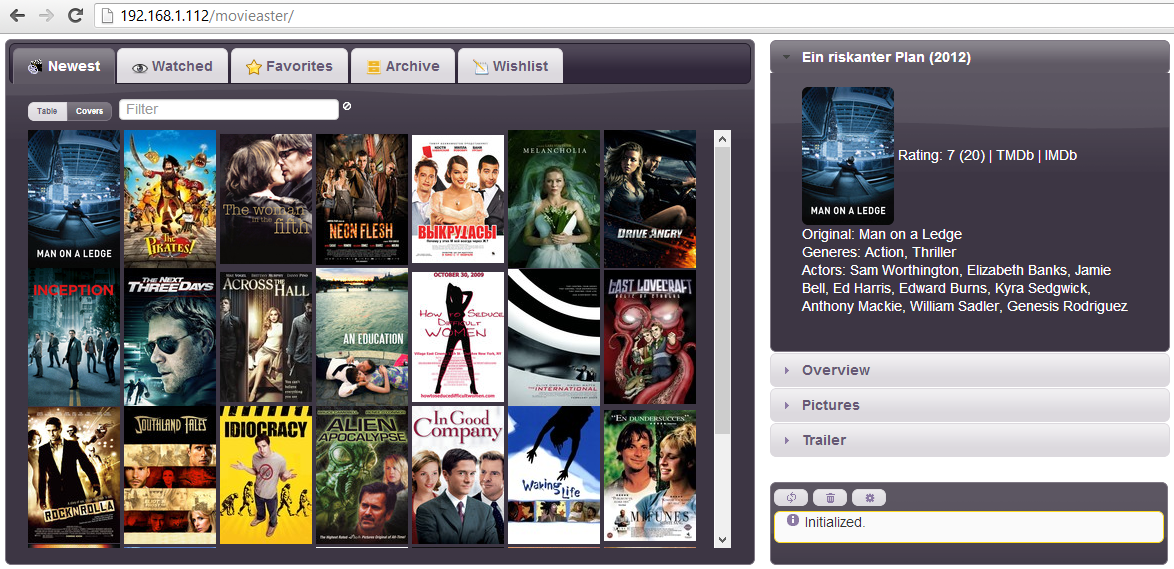
Task: Click the Actors list text
Action: click(x=964, y=288)
